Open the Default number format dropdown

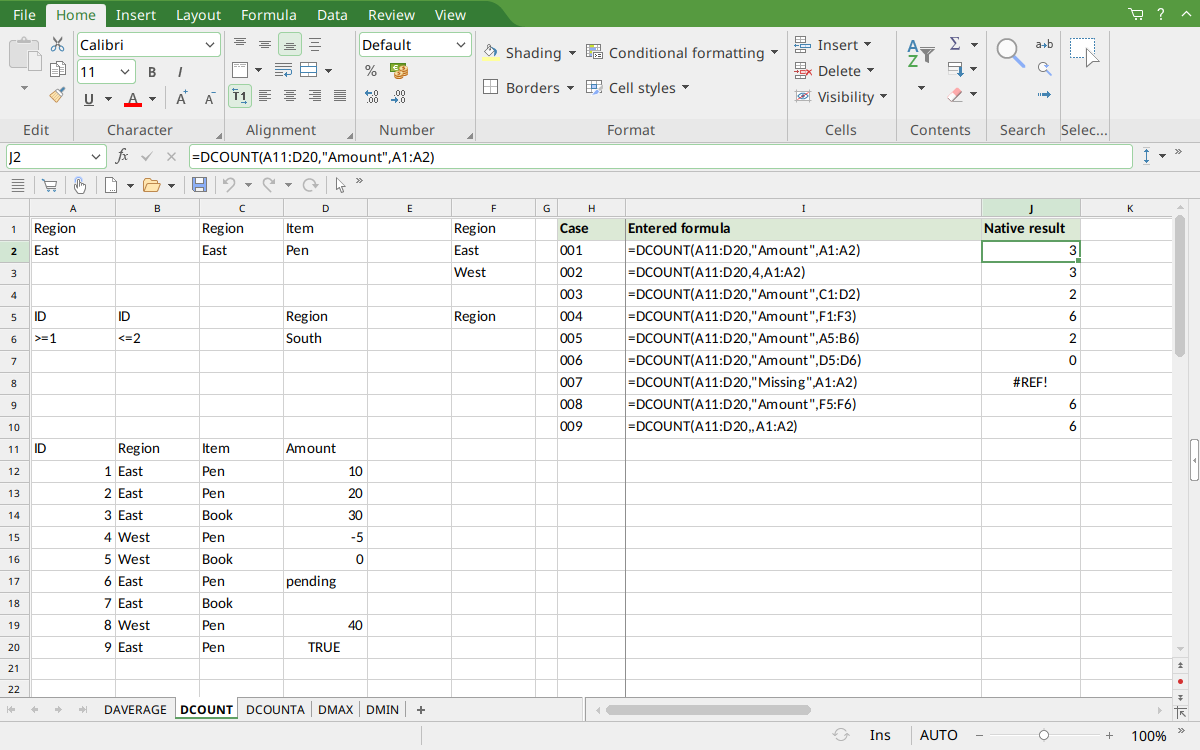tap(461, 45)
